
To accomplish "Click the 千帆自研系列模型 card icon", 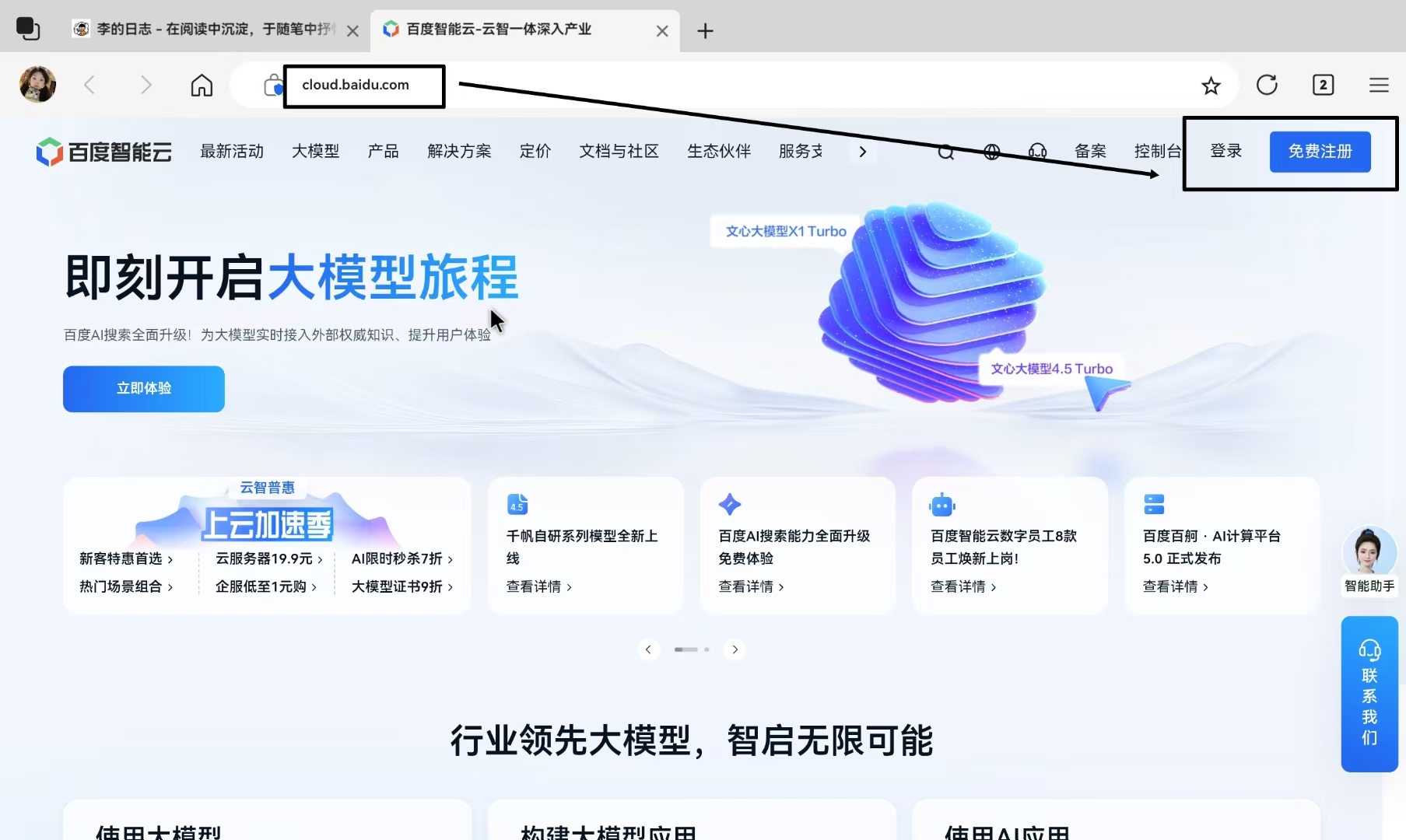I will [517, 504].
